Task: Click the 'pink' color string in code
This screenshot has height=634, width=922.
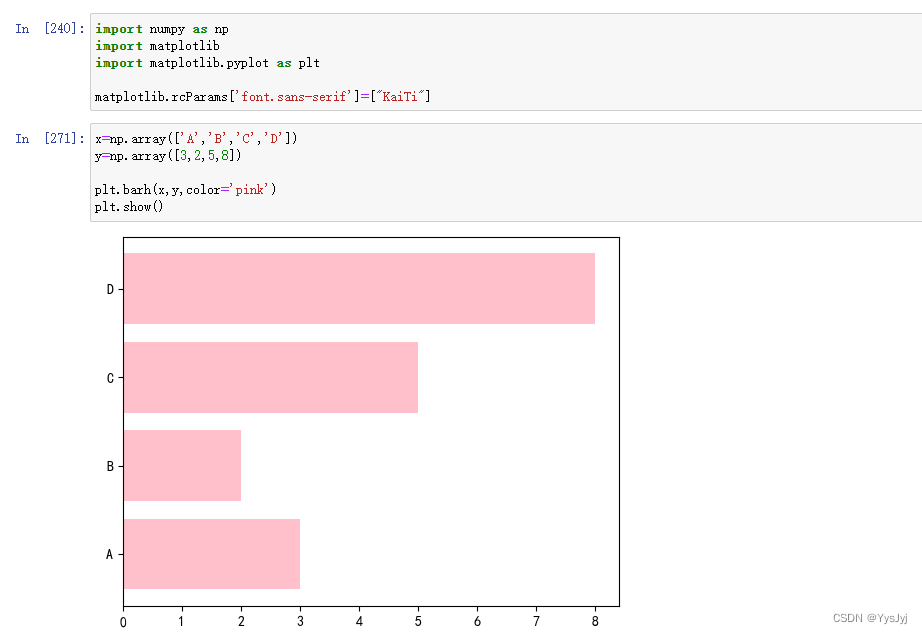Action: click(x=252, y=189)
